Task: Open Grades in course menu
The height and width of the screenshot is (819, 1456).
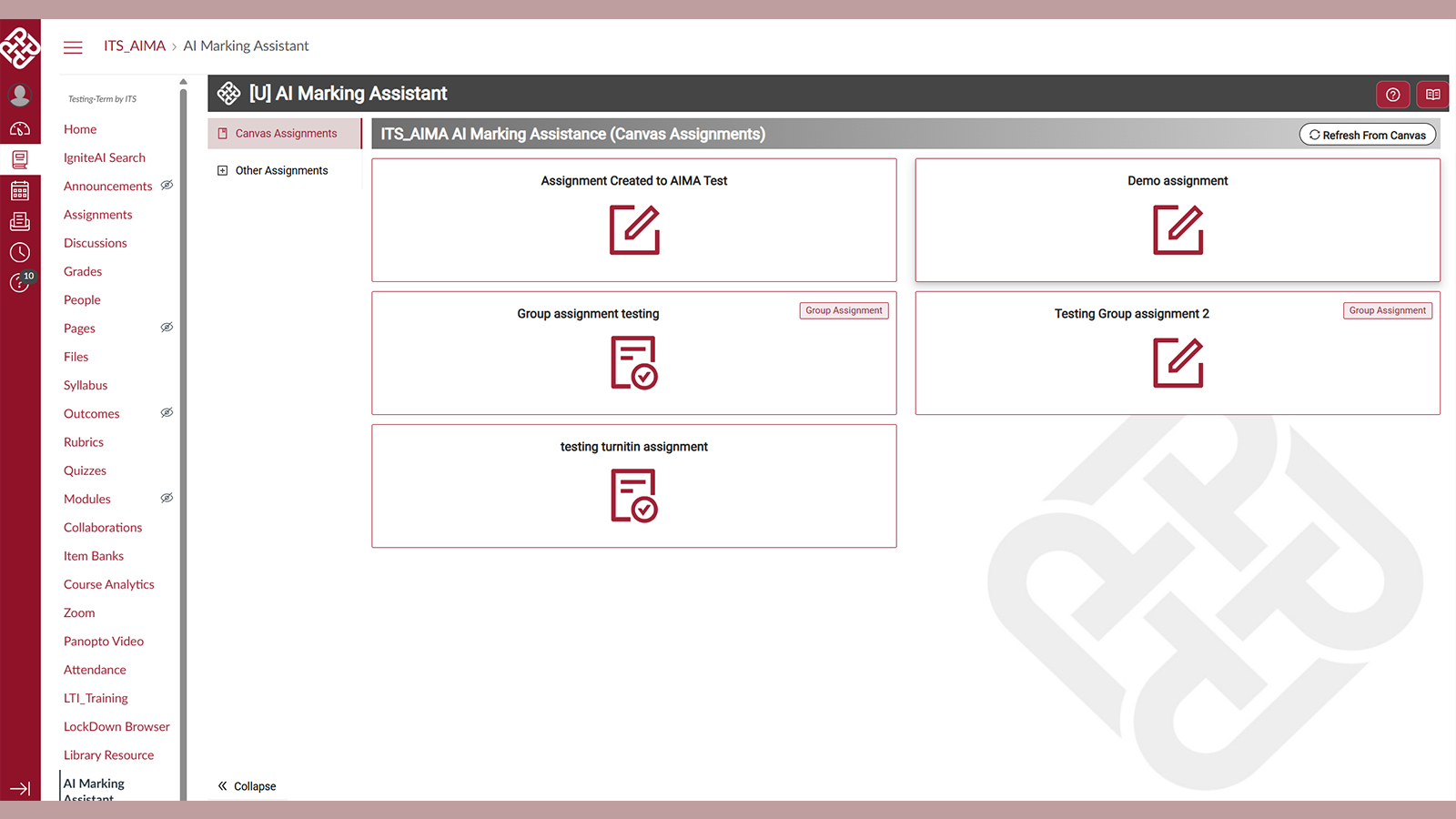Action: coord(83,271)
